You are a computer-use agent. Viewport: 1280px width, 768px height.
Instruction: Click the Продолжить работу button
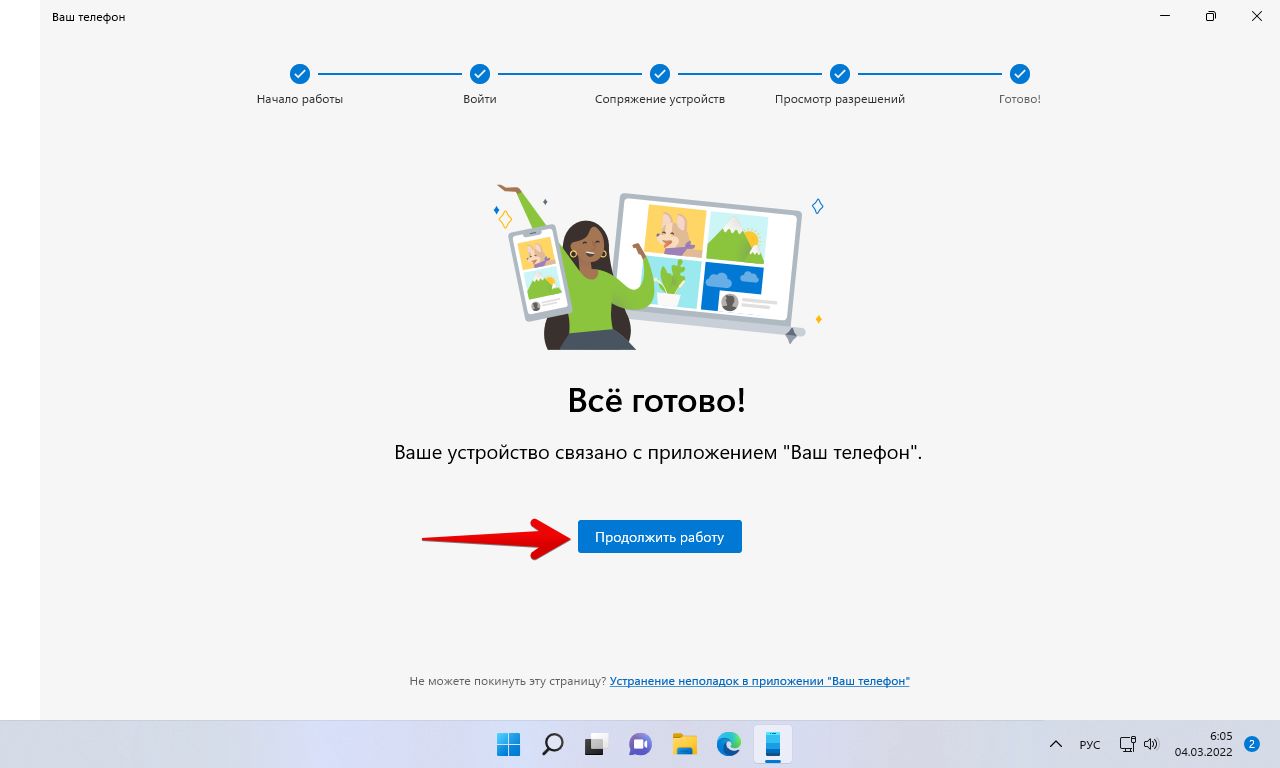[659, 537]
